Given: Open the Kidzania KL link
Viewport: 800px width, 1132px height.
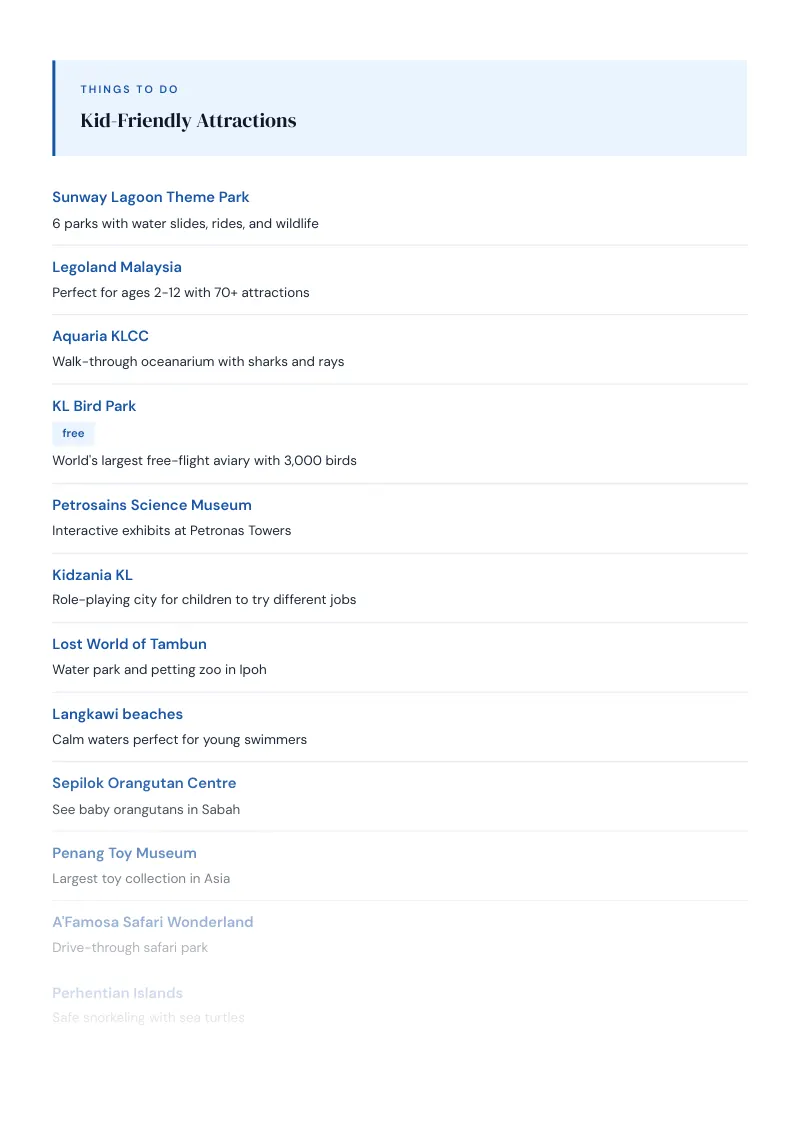Looking at the screenshot, I should (x=92, y=575).
